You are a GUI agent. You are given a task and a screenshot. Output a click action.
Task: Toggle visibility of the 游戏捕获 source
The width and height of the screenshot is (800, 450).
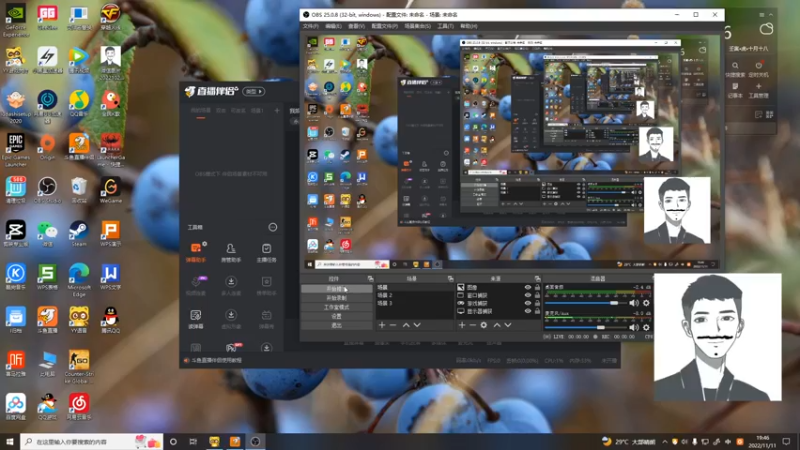coord(528,303)
